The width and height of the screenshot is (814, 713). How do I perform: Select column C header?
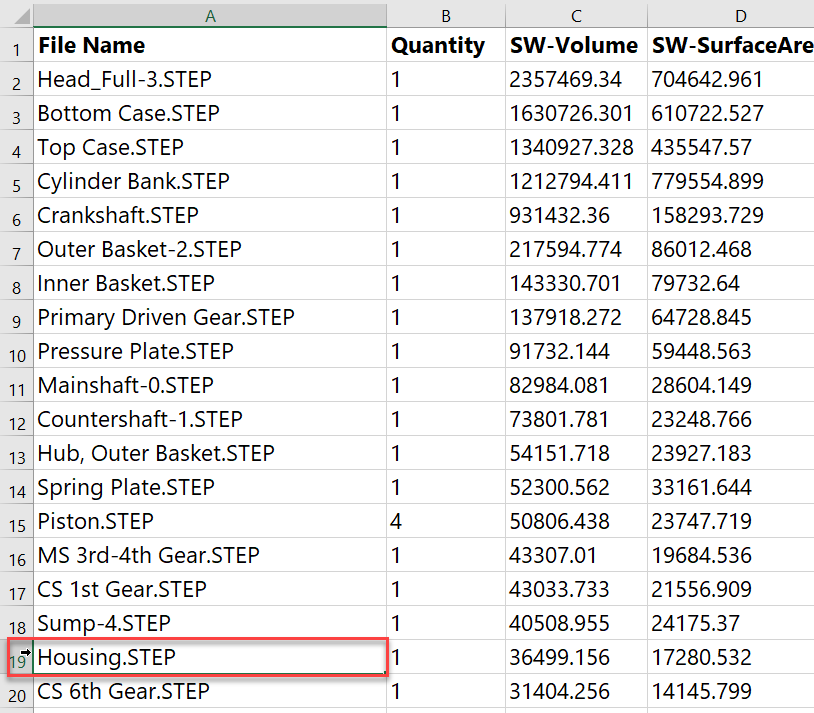tap(576, 16)
